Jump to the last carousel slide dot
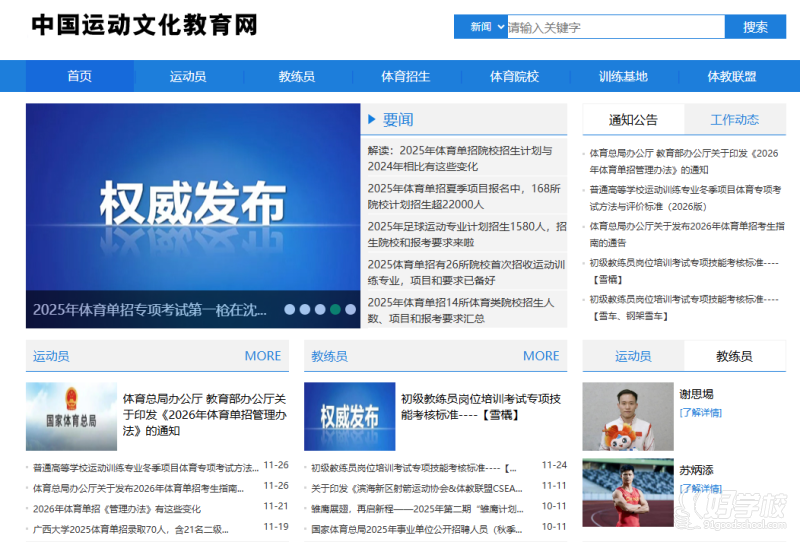 [x=351, y=310]
